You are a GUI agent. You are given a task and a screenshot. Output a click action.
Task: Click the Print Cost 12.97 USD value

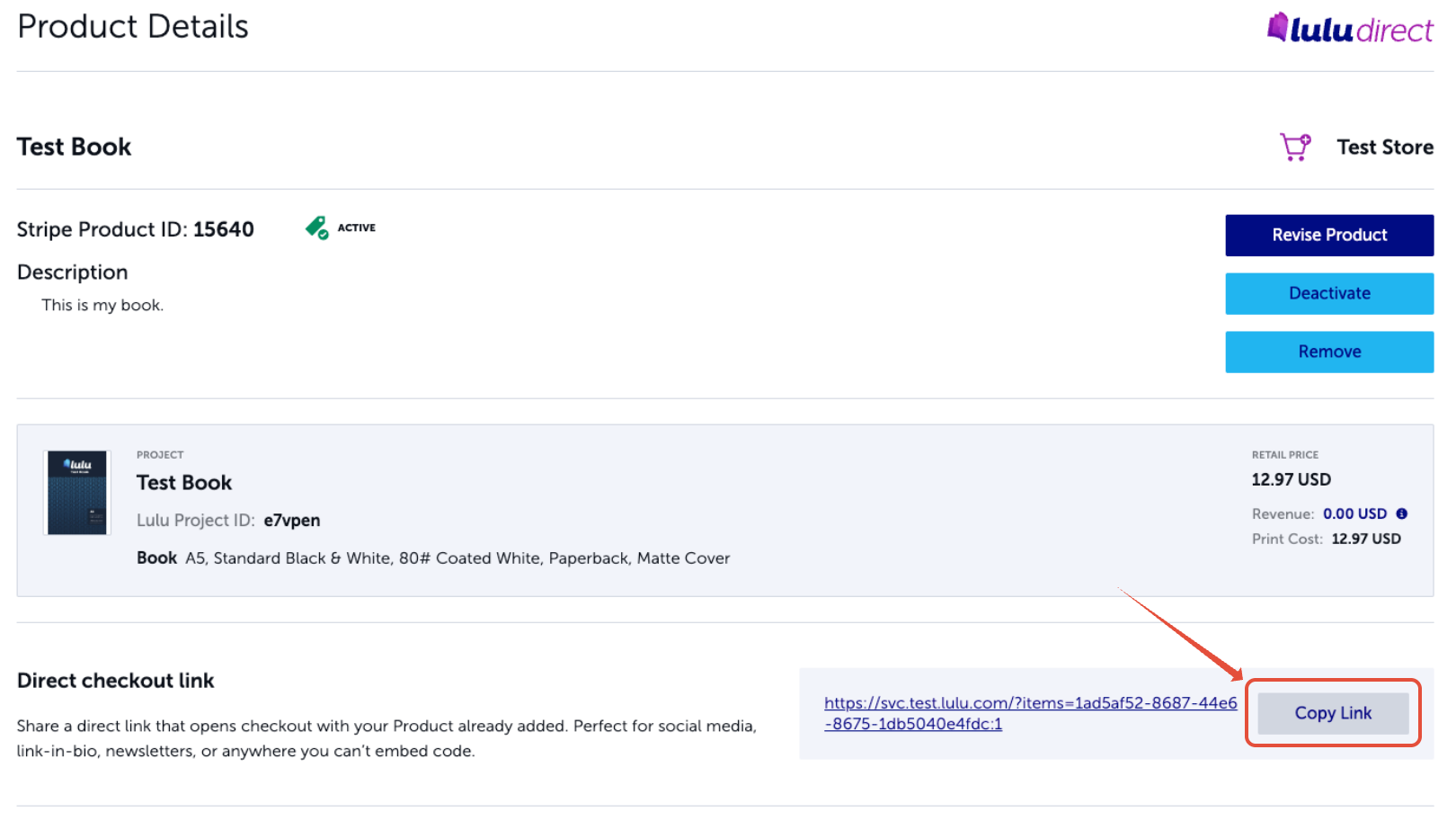(1366, 539)
